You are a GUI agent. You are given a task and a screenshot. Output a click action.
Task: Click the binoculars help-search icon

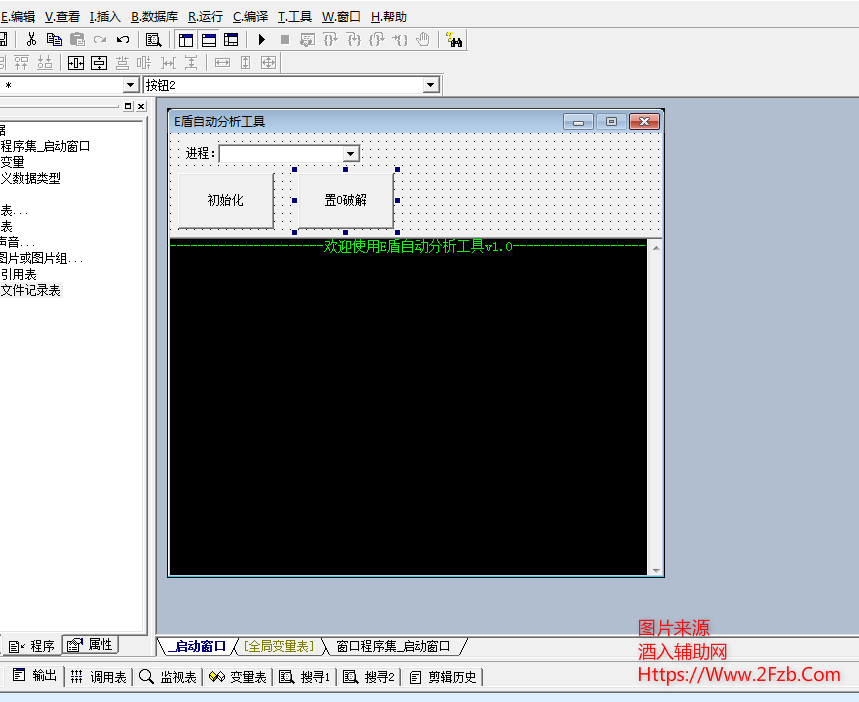click(454, 40)
